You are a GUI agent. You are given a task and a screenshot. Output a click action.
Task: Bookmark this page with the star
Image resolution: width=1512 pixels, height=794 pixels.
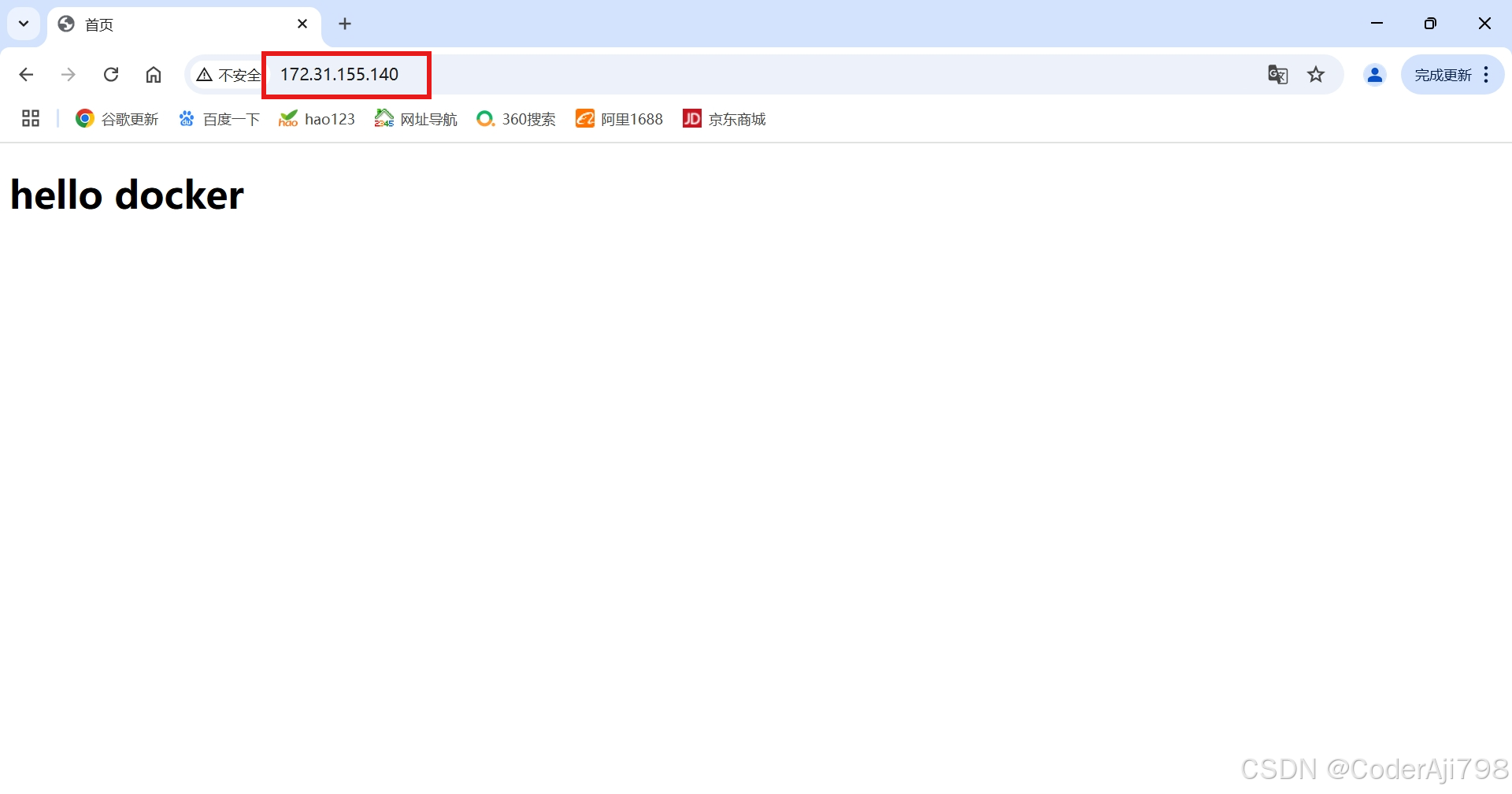point(1316,75)
